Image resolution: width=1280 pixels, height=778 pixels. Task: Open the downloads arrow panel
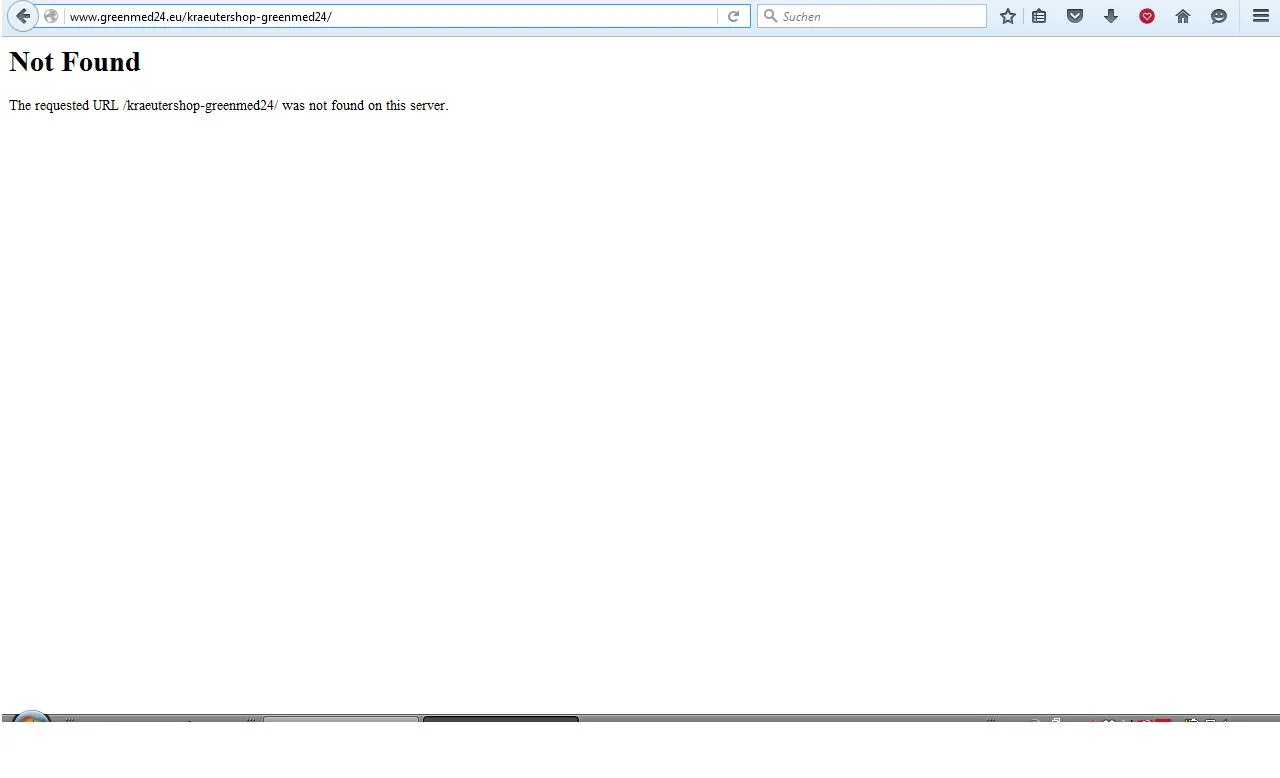click(1111, 16)
